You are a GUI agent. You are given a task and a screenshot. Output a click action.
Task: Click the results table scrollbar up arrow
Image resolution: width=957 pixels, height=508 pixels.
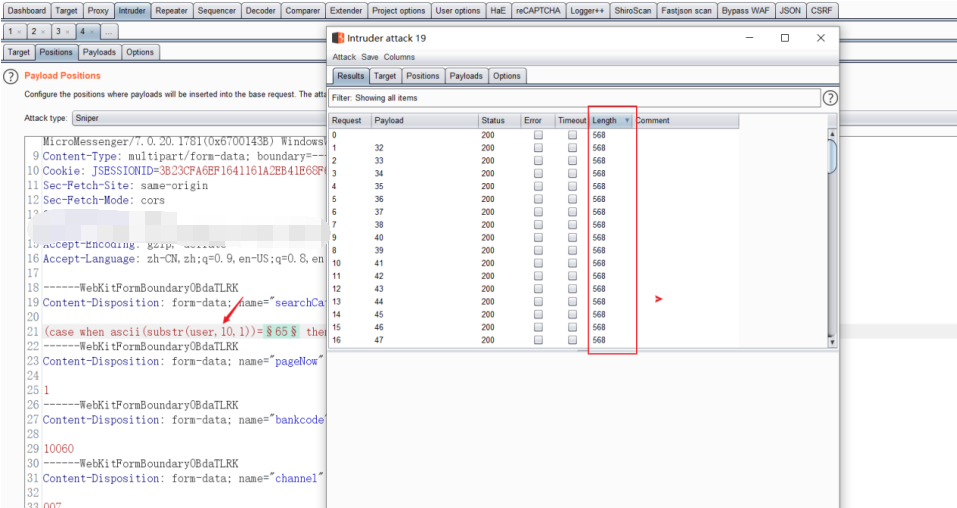point(832,134)
